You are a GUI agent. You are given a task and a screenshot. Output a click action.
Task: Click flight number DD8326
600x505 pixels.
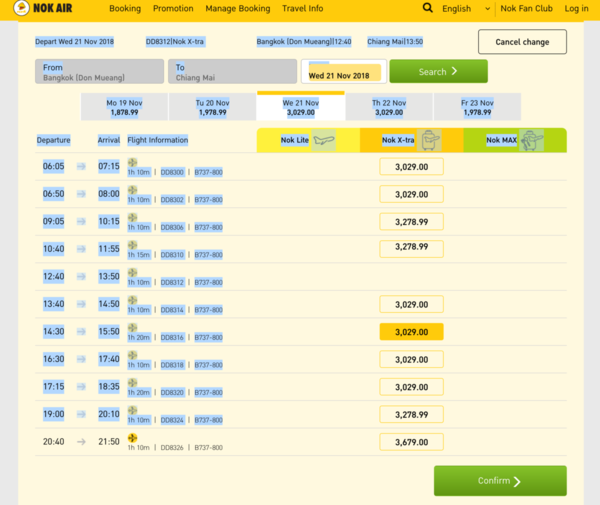(x=172, y=447)
